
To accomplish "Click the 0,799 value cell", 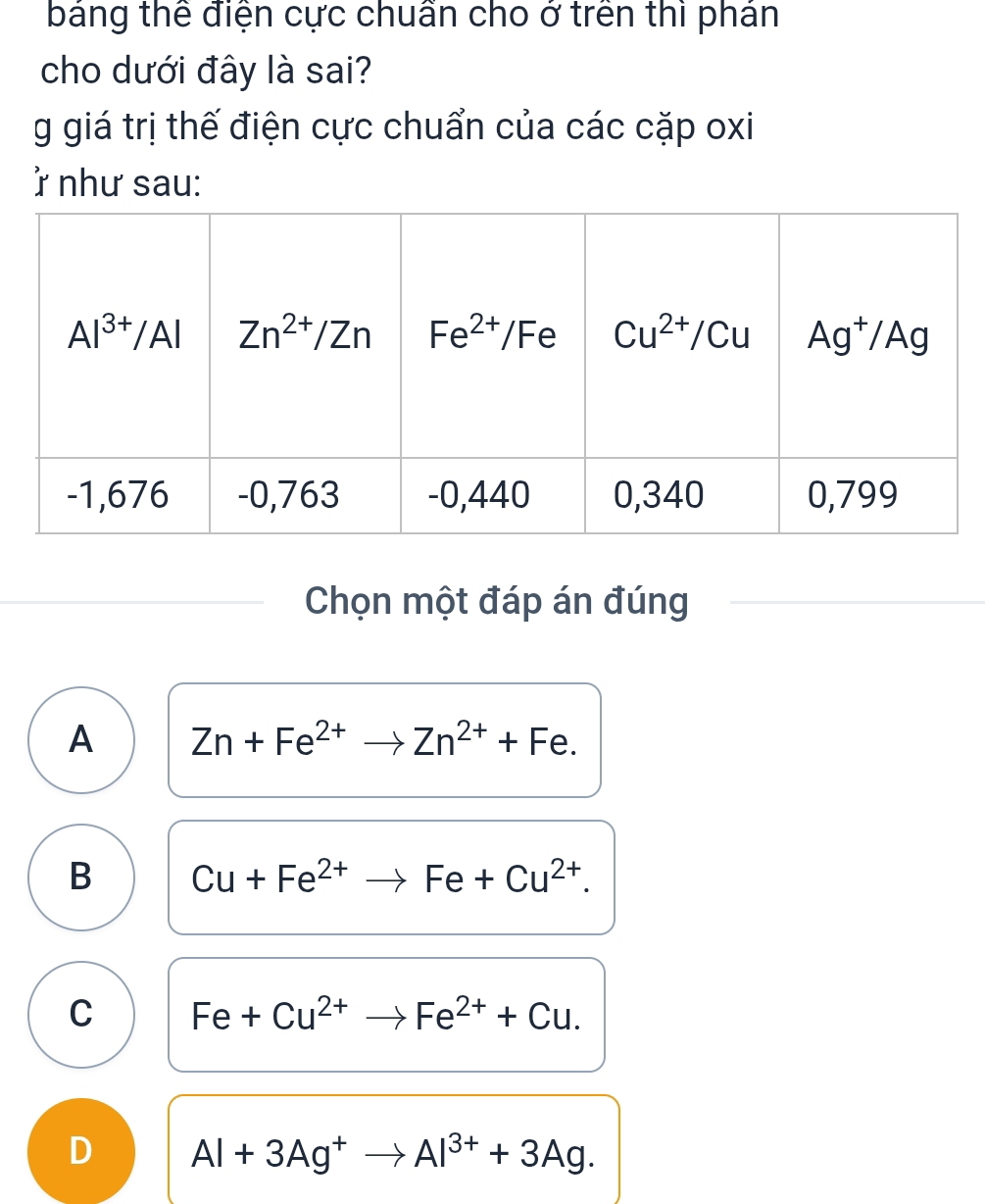I will pos(868,496).
